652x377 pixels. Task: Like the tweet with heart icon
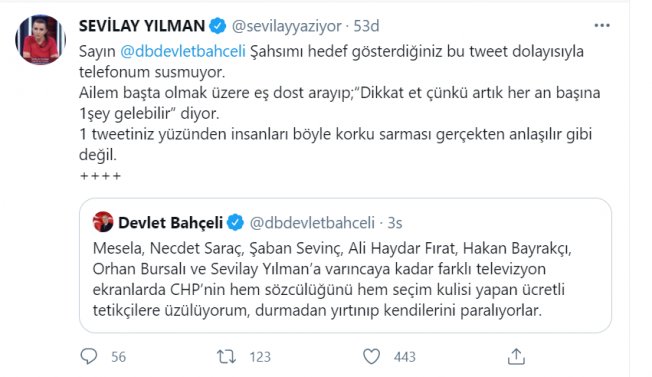371,357
